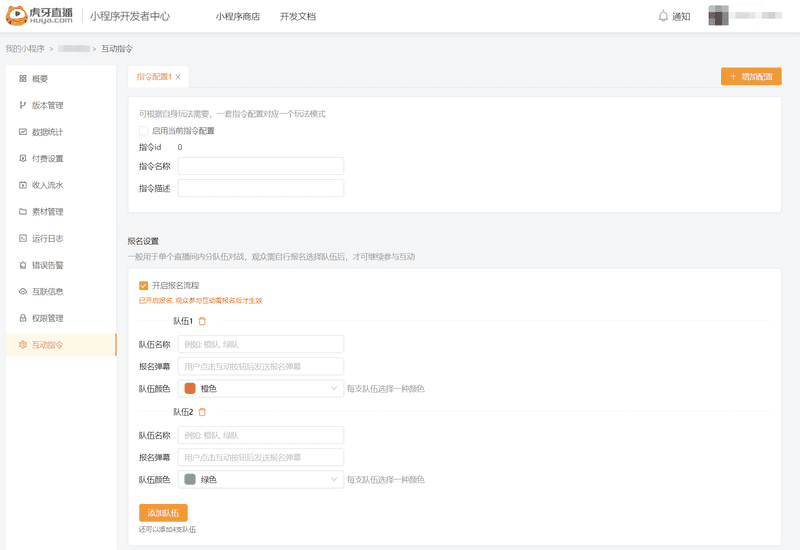Close the 指令配置1 tab
The image size is (800, 550).
point(178,77)
